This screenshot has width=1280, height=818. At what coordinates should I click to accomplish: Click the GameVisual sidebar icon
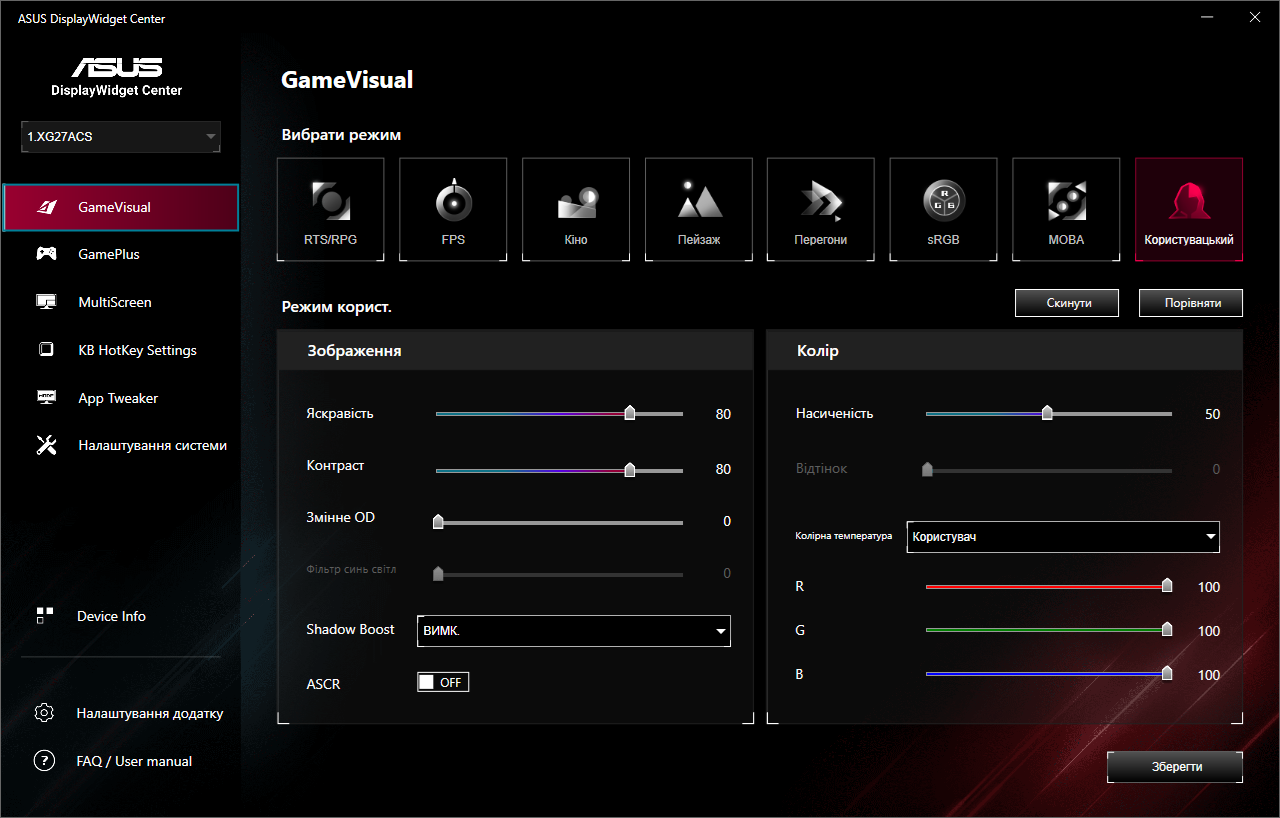(46, 208)
